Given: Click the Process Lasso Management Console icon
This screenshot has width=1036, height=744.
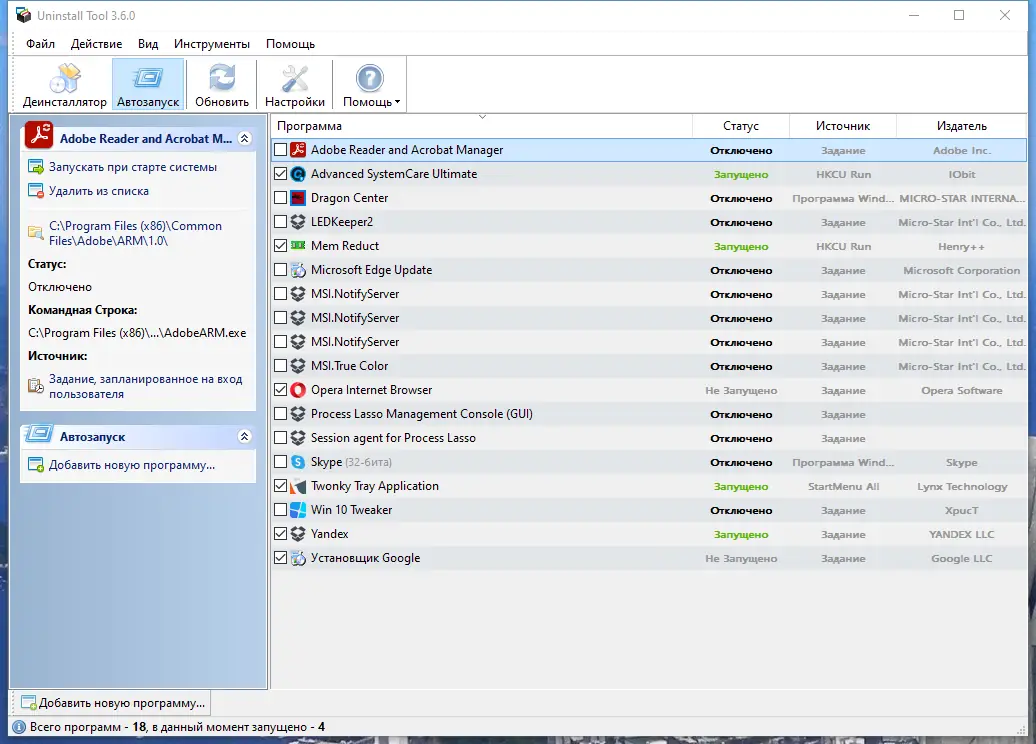Looking at the screenshot, I should click(x=298, y=414).
